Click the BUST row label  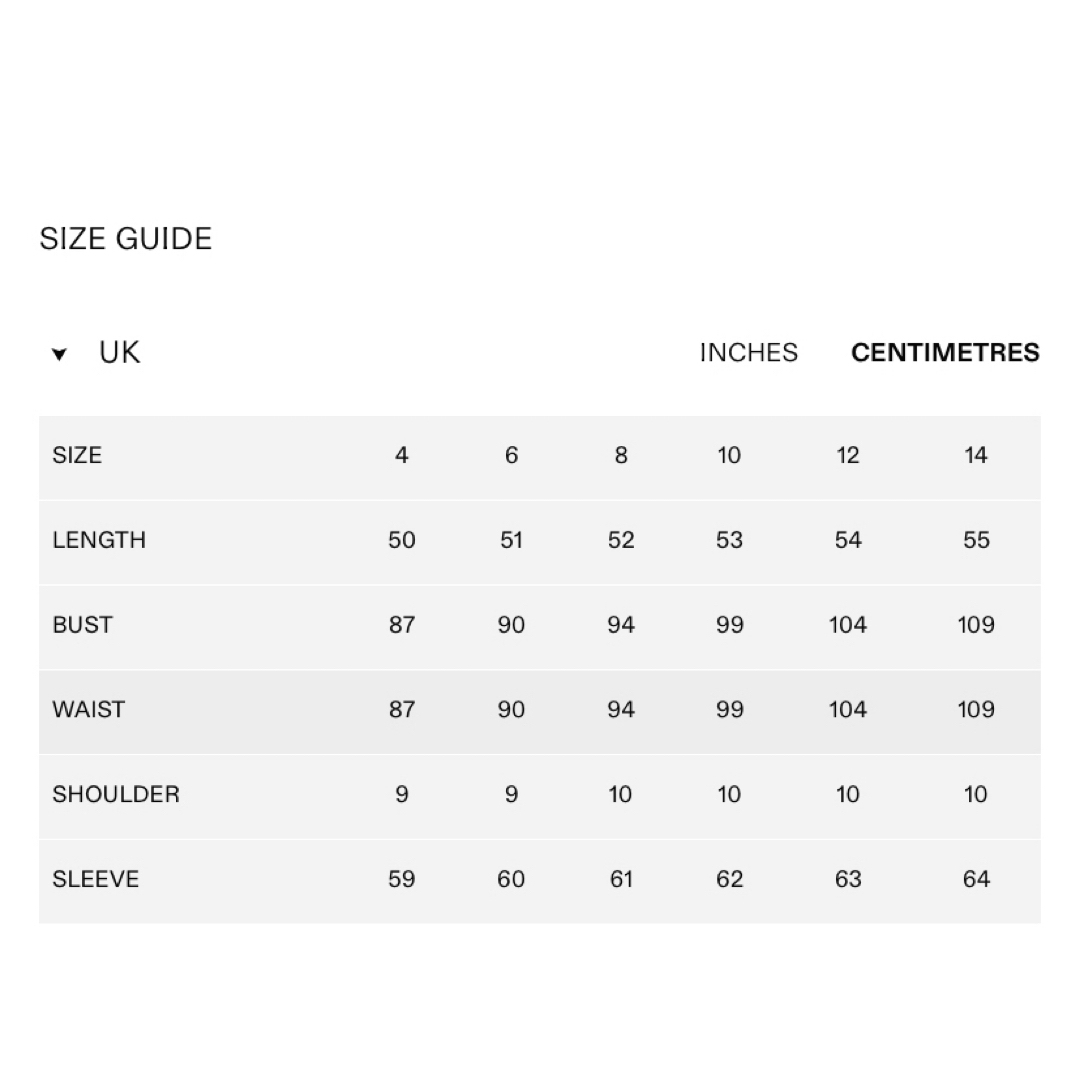pyautogui.click(x=83, y=625)
